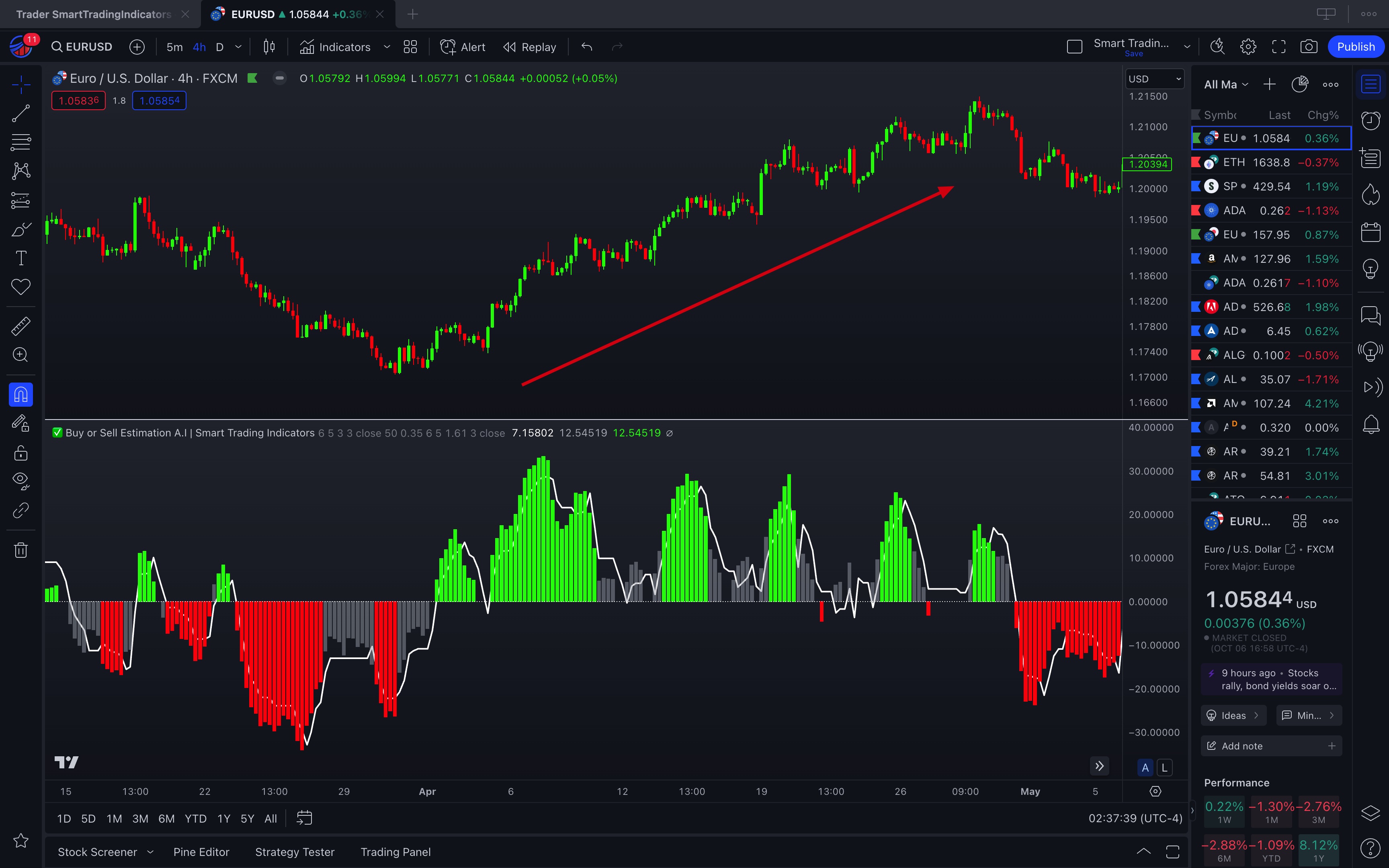Viewport: 1389px width, 868px height.
Task: Open the alerts clock icon in right sidebar
Action: [1371, 121]
